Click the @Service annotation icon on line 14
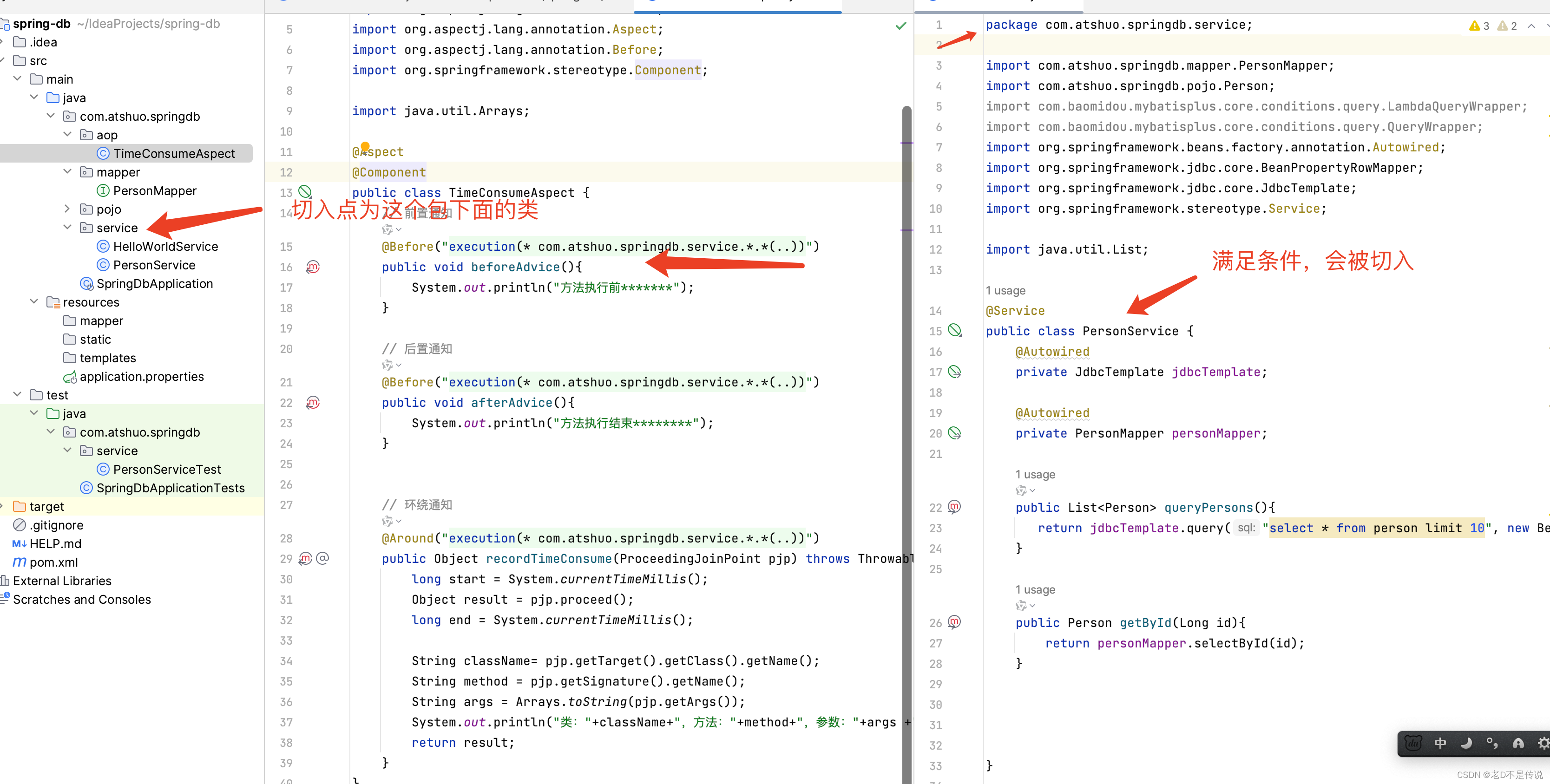1550x784 pixels. coord(1013,310)
